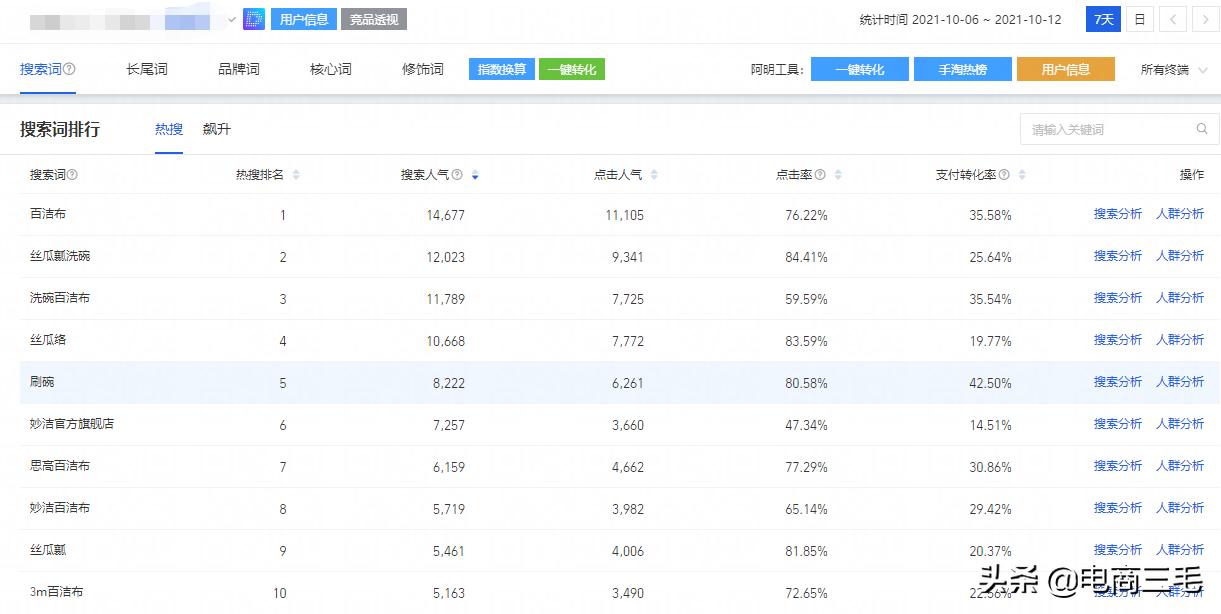
Task: Click the search term 洗碗百洁布
Action: pyautogui.click(x=60, y=298)
